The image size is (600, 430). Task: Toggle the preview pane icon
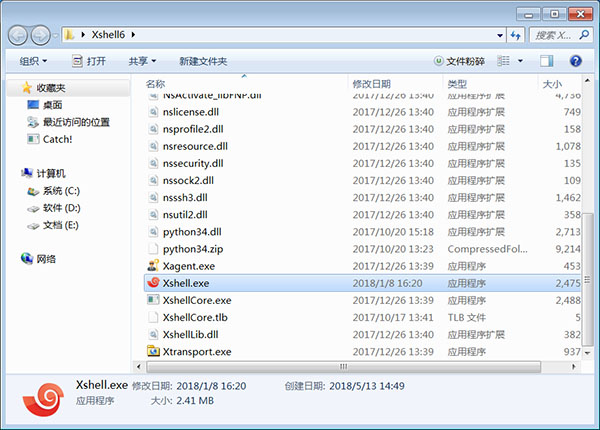pyautogui.click(x=546, y=61)
